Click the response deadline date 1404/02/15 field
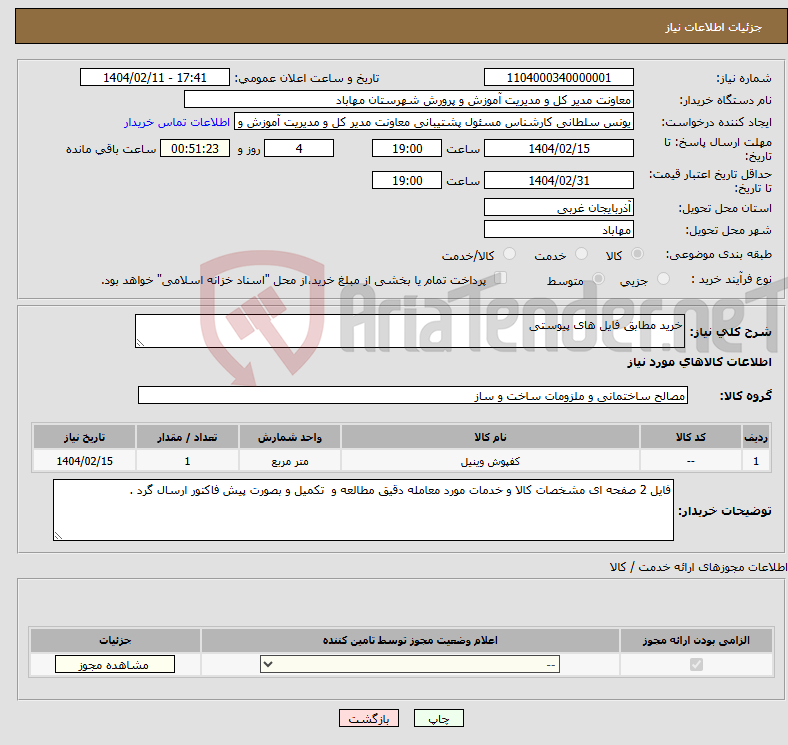The image size is (788, 745). pyautogui.click(x=558, y=148)
